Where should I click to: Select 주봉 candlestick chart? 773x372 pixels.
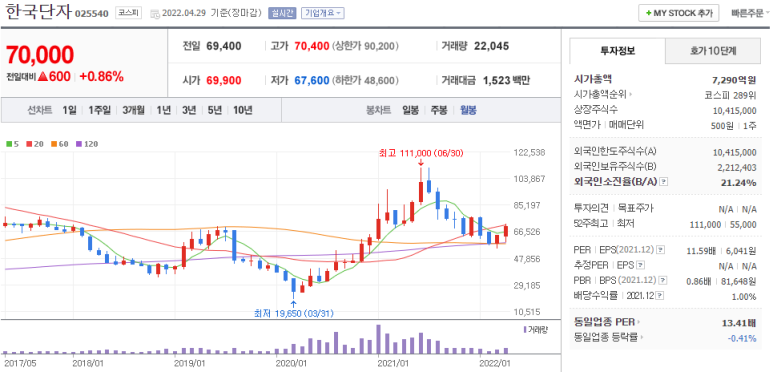[439, 110]
